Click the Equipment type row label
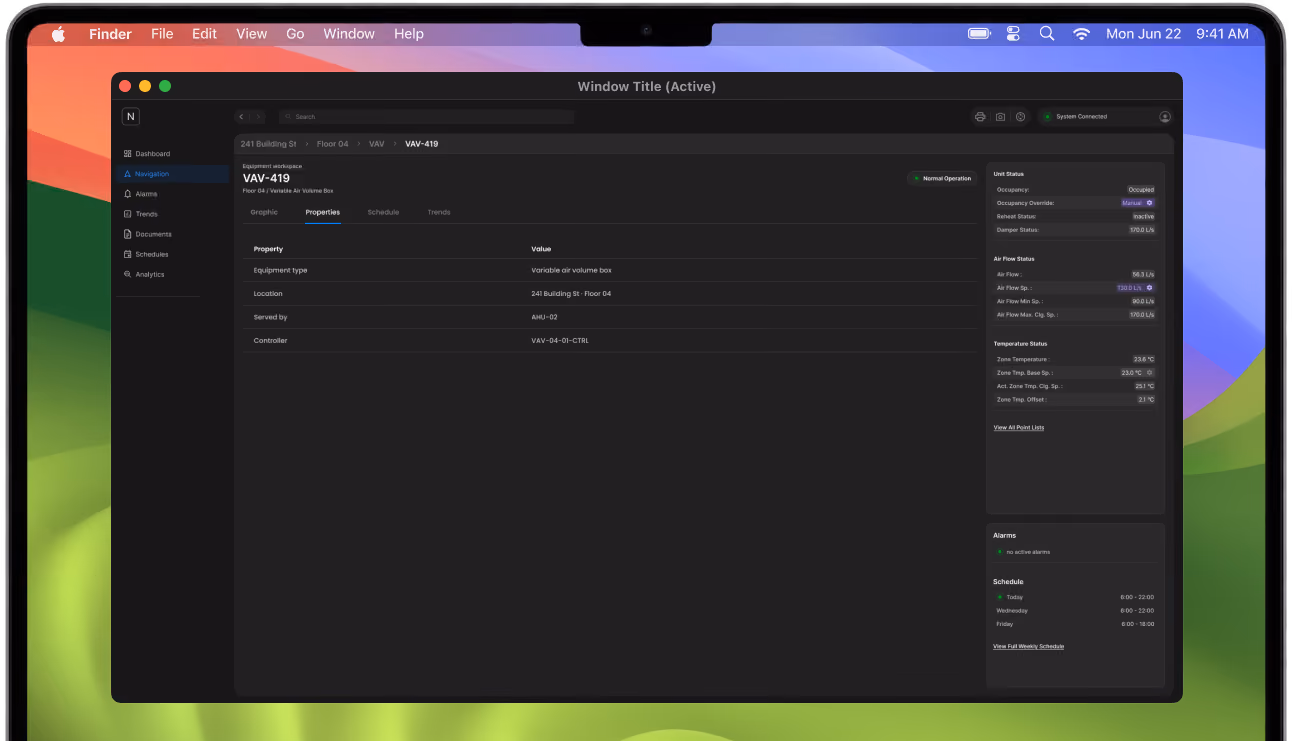Screen dimensions: 1293x741 [x=281, y=271]
